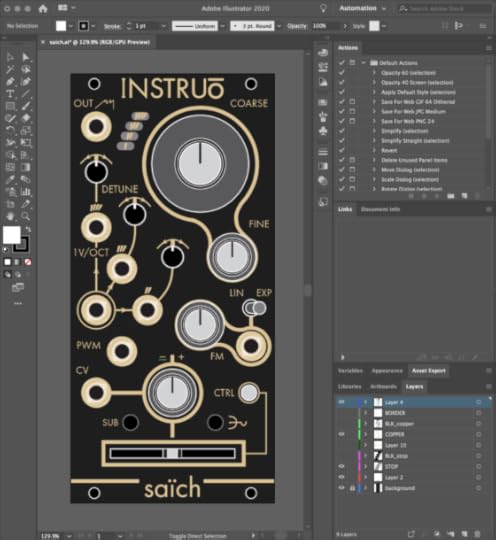
Task: Select the Pen tool
Action: coord(10,82)
